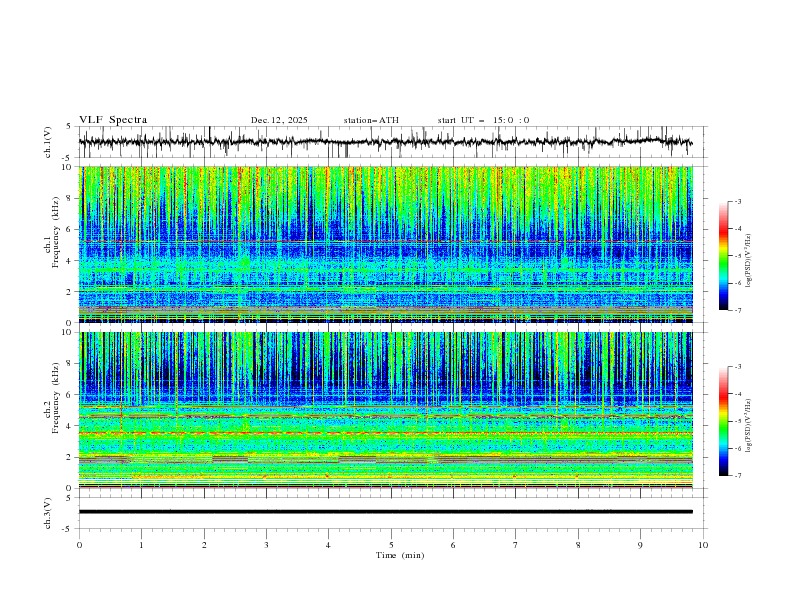Viewport: 792px width, 612px height.
Task: Click the ch.2 'Frequency (kHz)' axis label
Action: (55, 398)
